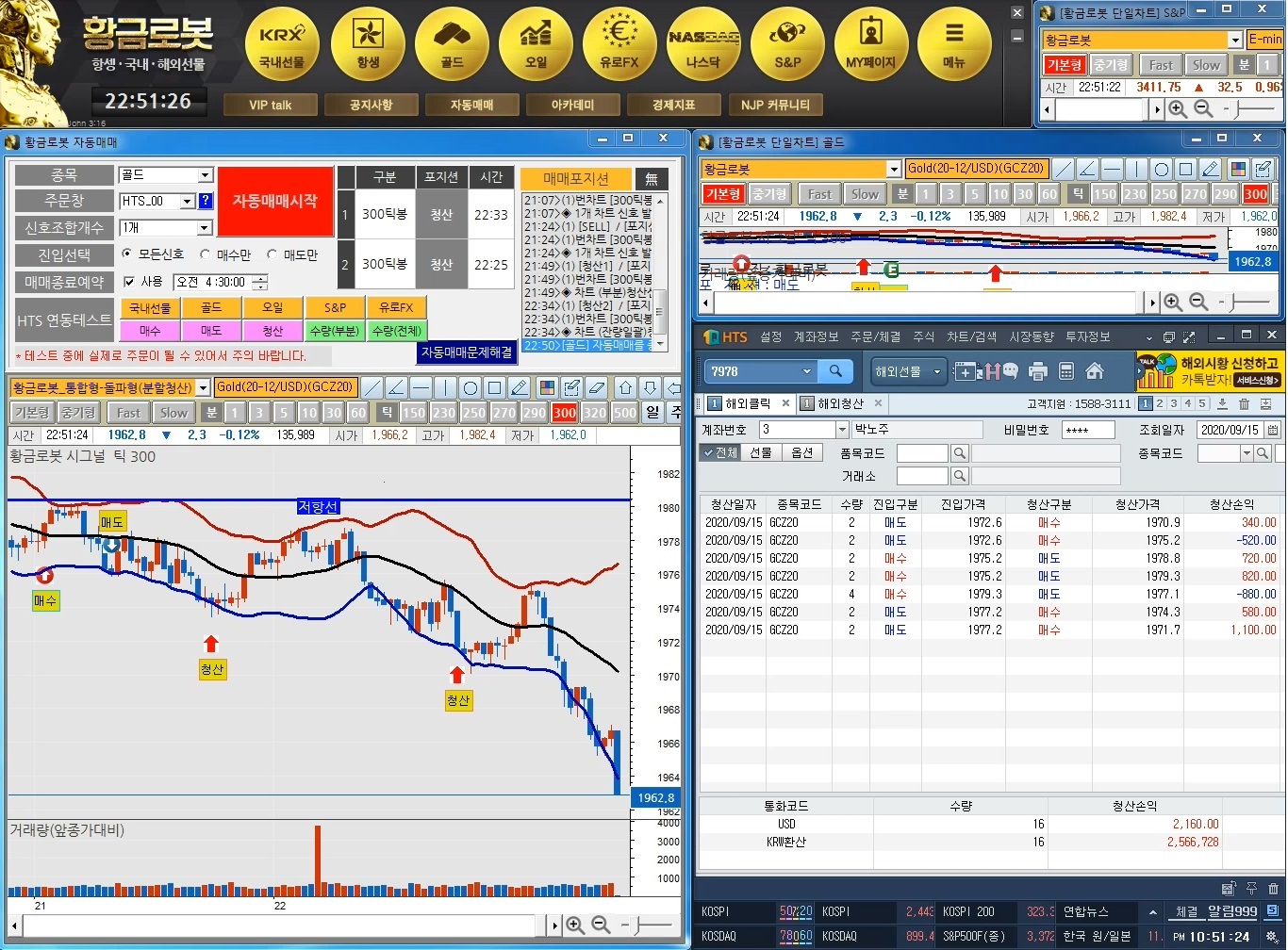Click the blue help question mark beside HTS_00
This screenshot has width=1288, height=950.
[x=206, y=201]
